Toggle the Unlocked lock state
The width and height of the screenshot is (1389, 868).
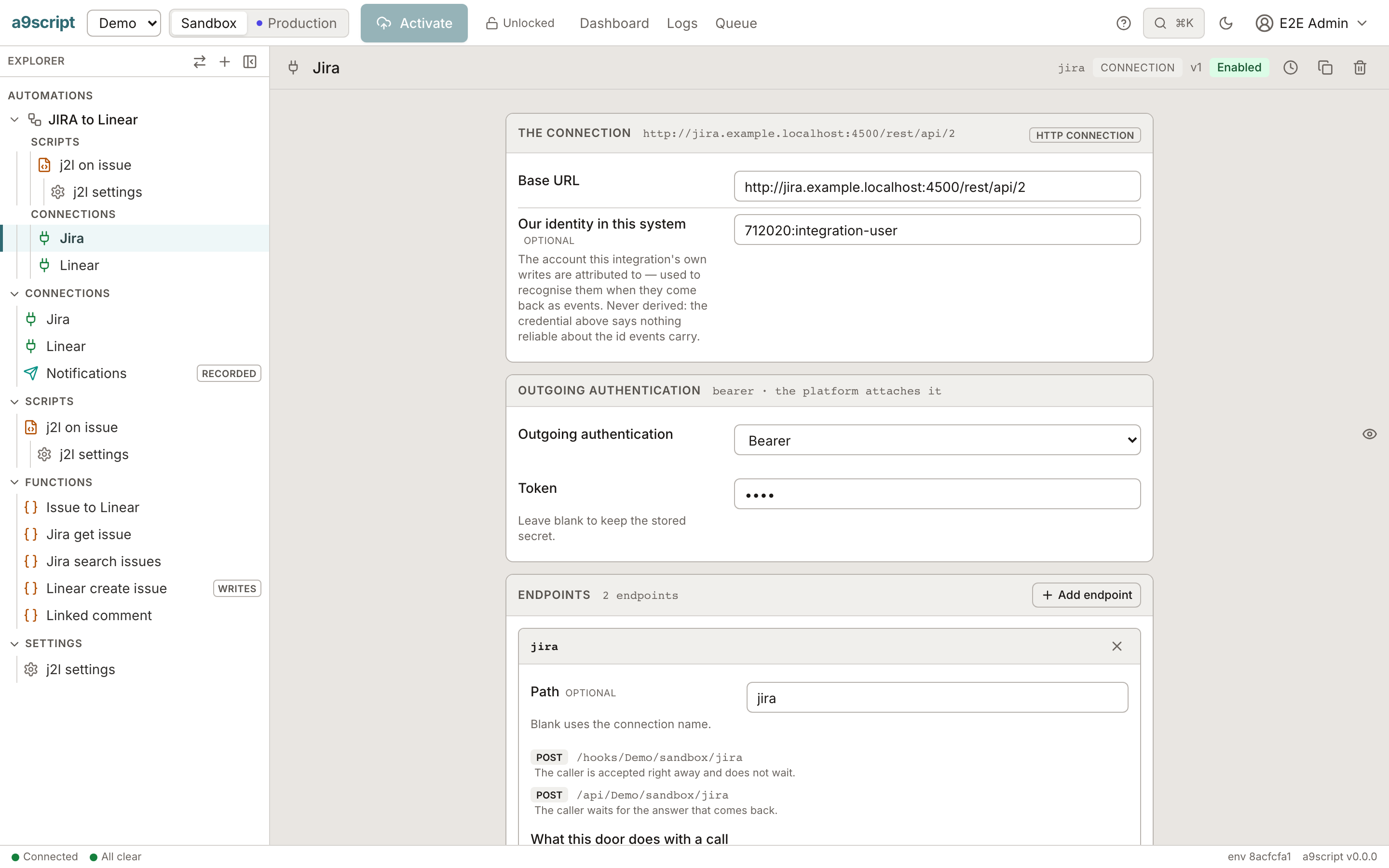[x=520, y=23]
